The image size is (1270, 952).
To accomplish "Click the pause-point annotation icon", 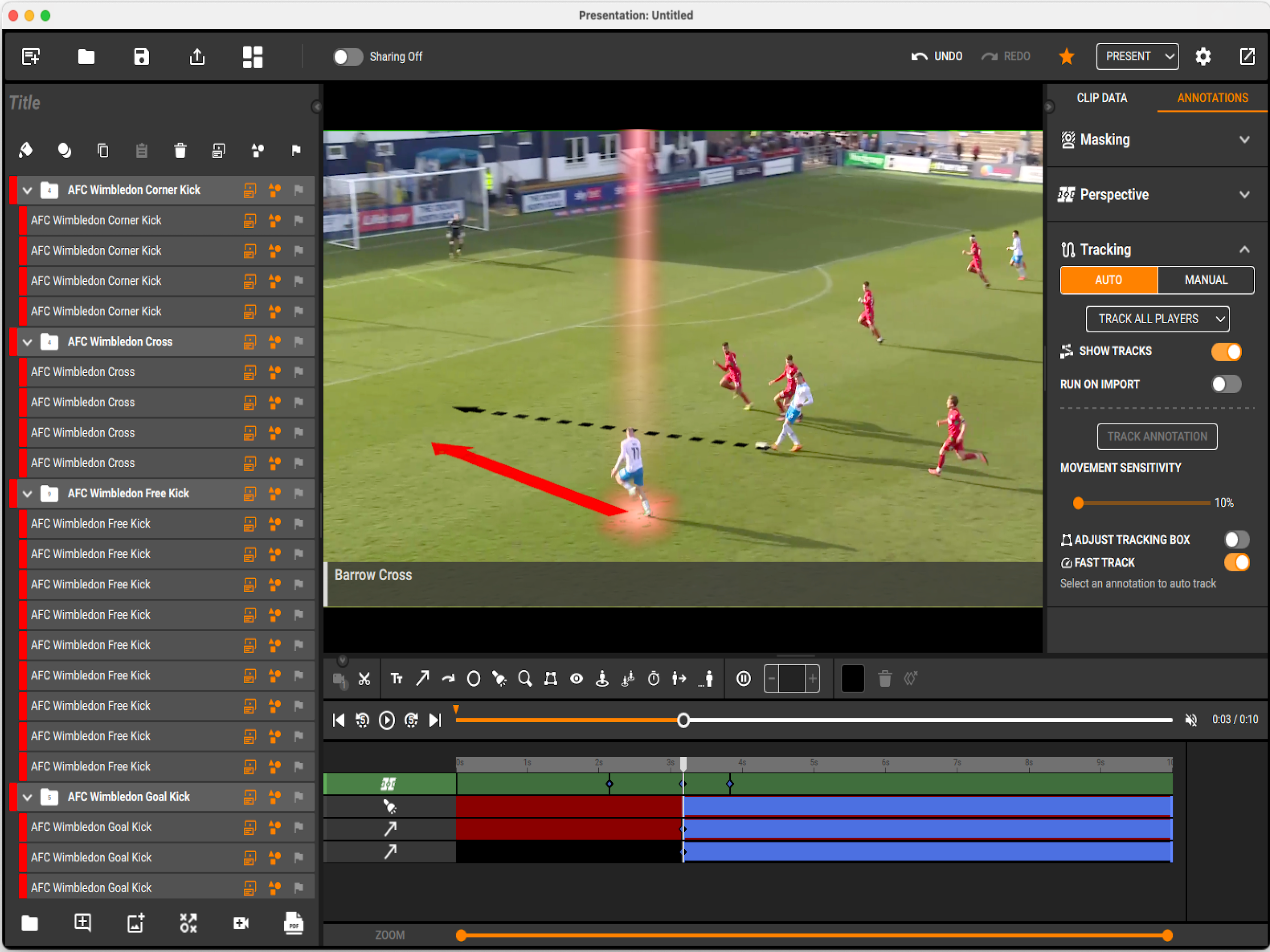I will (x=743, y=679).
